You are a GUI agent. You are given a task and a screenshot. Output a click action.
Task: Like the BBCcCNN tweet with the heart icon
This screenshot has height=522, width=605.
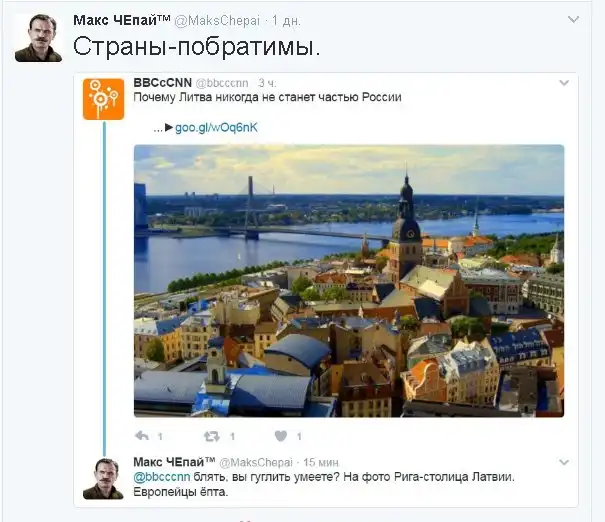tap(281, 436)
